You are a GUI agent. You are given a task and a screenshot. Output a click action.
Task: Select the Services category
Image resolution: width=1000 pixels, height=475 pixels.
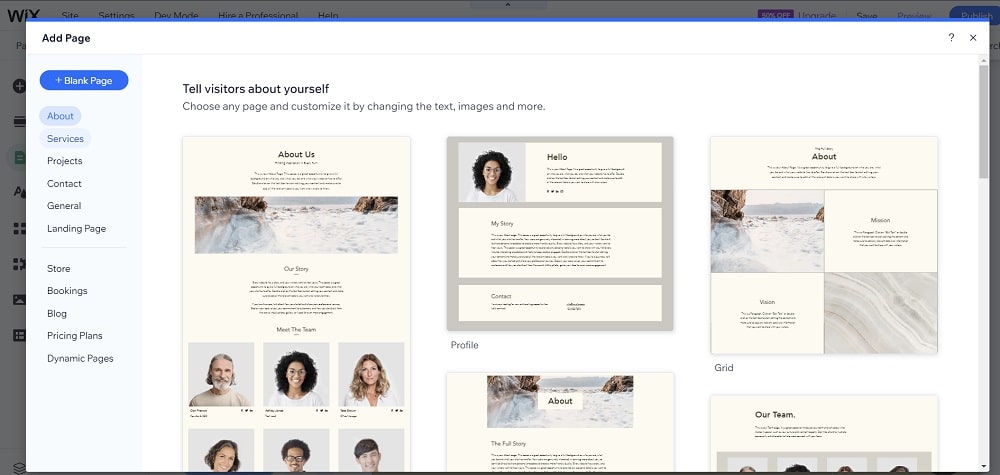[x=65, y=138]
